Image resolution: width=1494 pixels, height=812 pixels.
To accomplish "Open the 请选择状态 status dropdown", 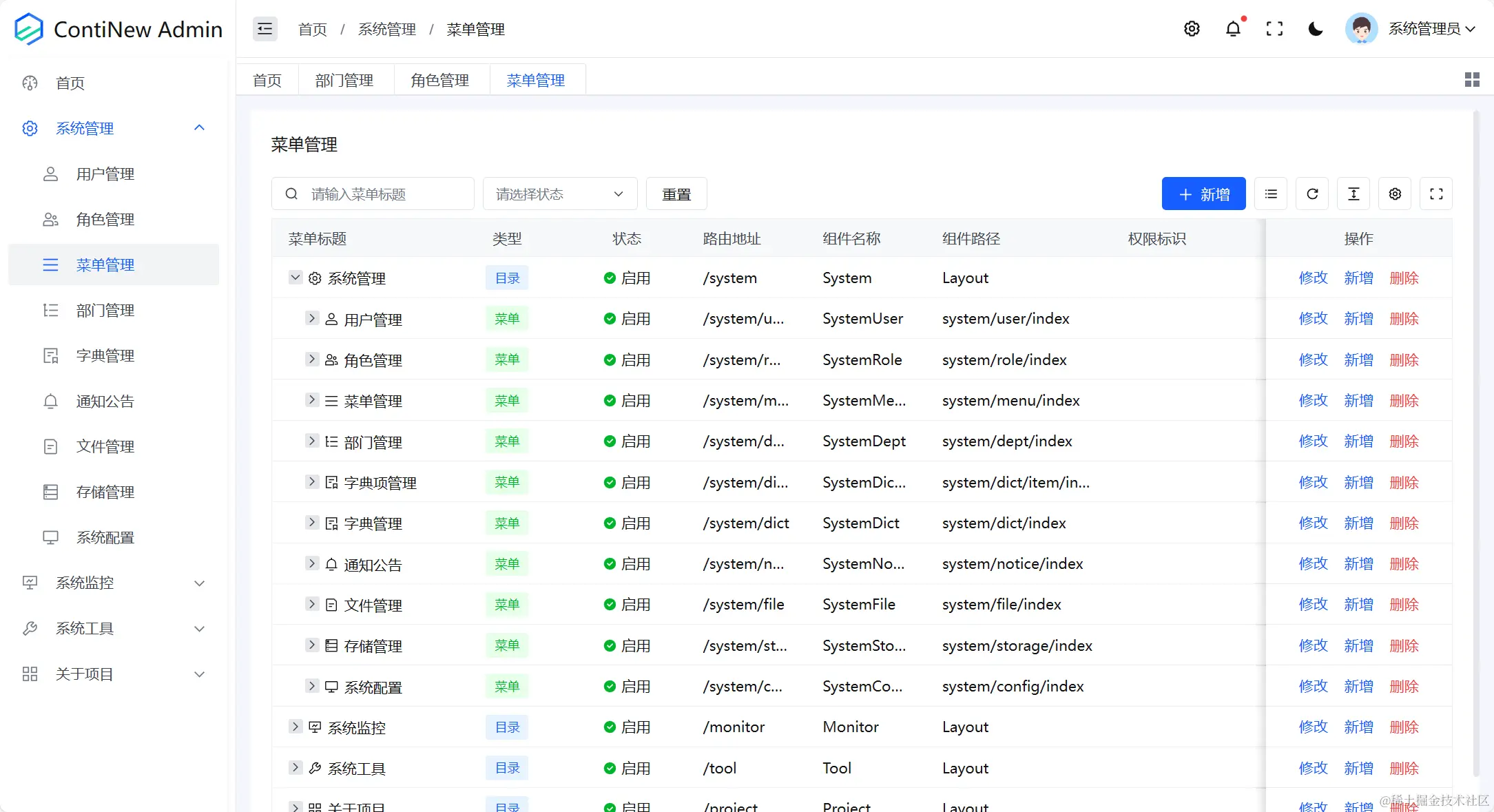I will tap(559, 194).
